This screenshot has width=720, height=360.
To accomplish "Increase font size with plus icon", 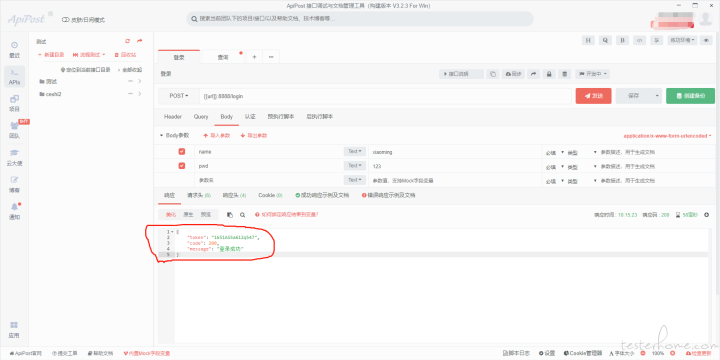I will (x=672, y=353).
